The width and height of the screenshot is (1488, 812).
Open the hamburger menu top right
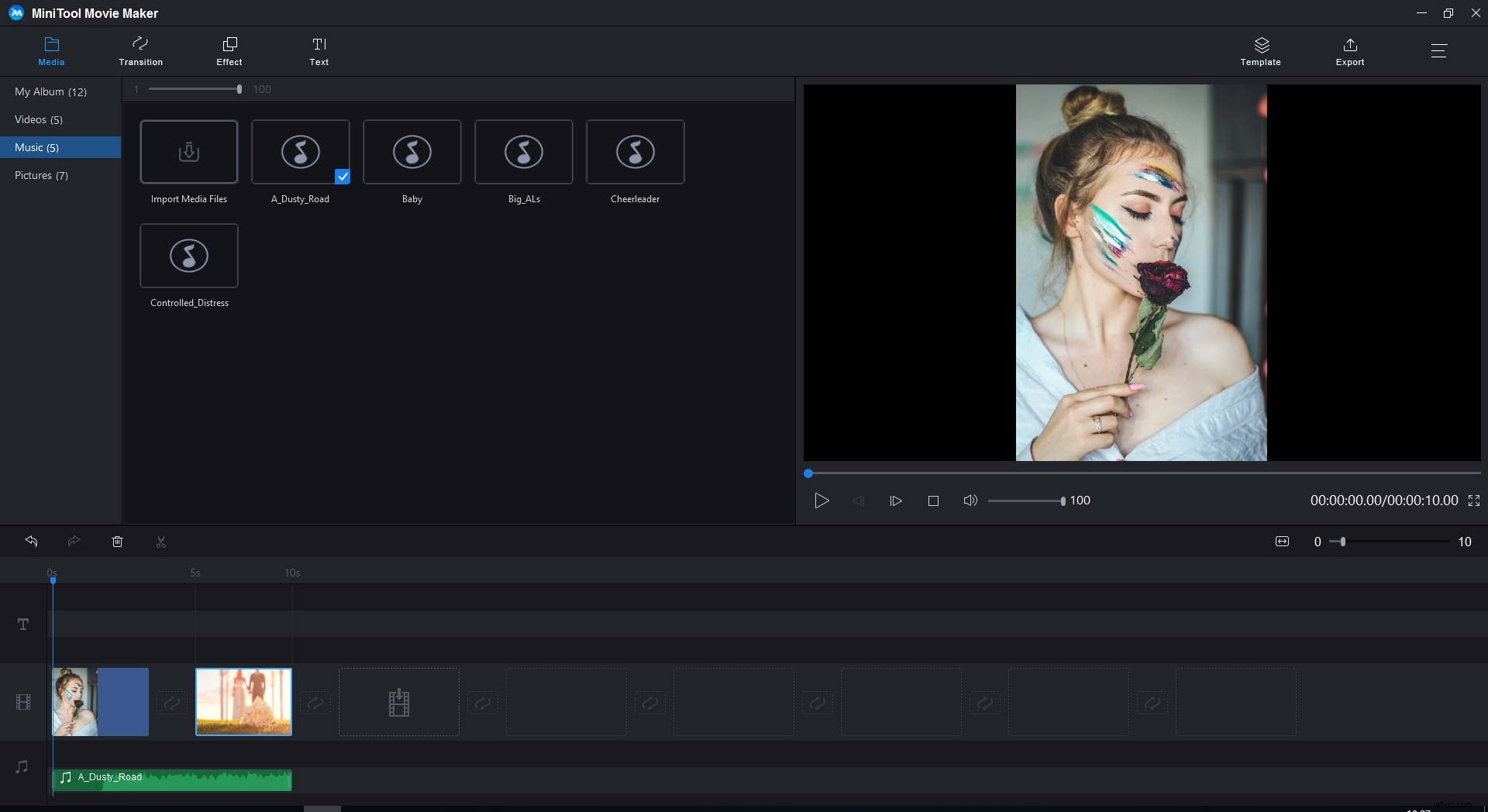[1439, 50]
